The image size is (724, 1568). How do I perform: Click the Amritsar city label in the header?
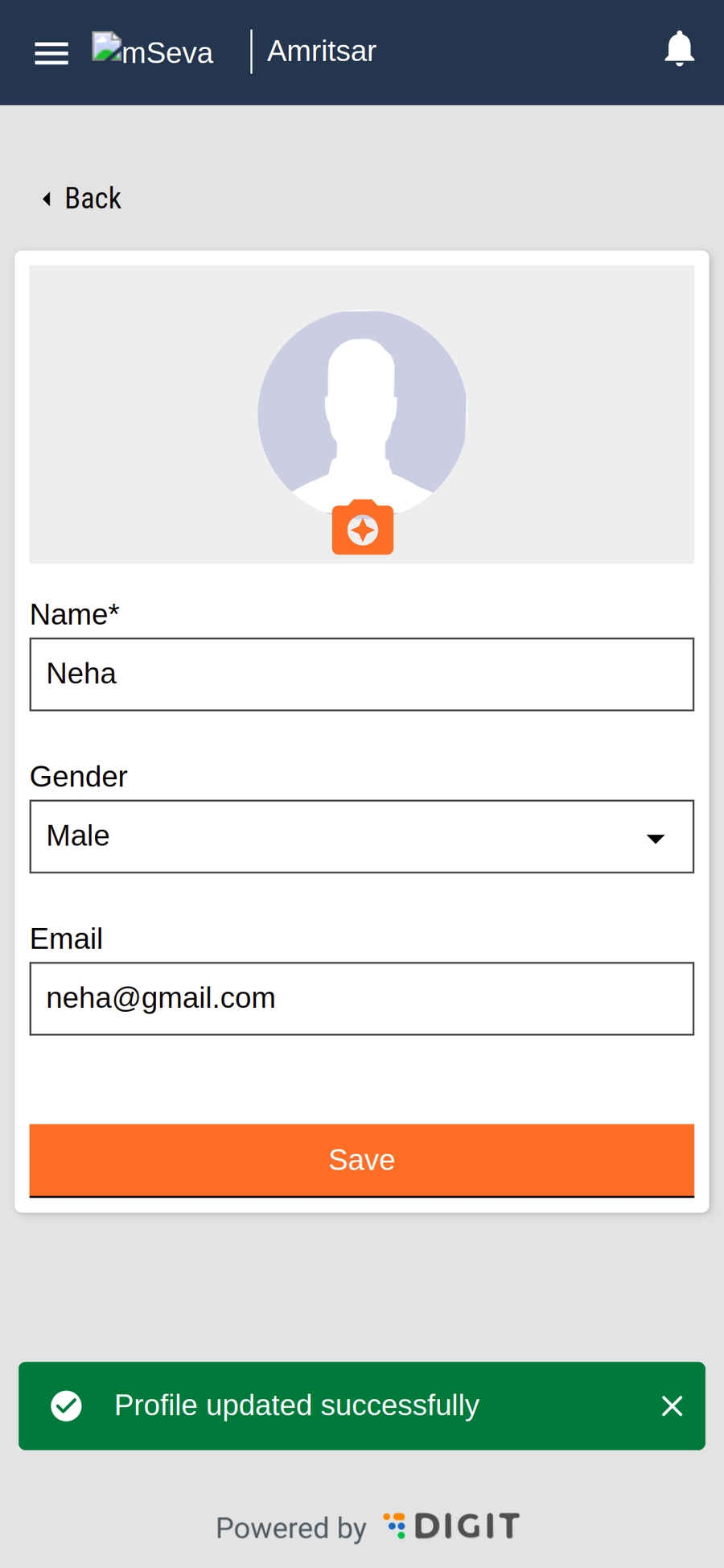(x=322, y=52)
